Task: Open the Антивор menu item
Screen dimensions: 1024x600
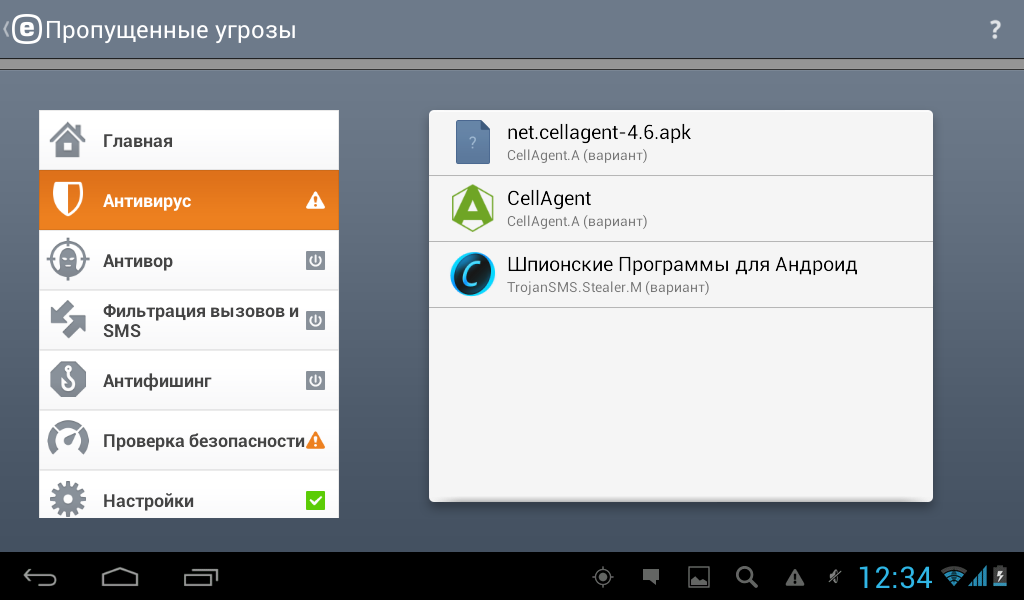Action: tap(189, 261)
